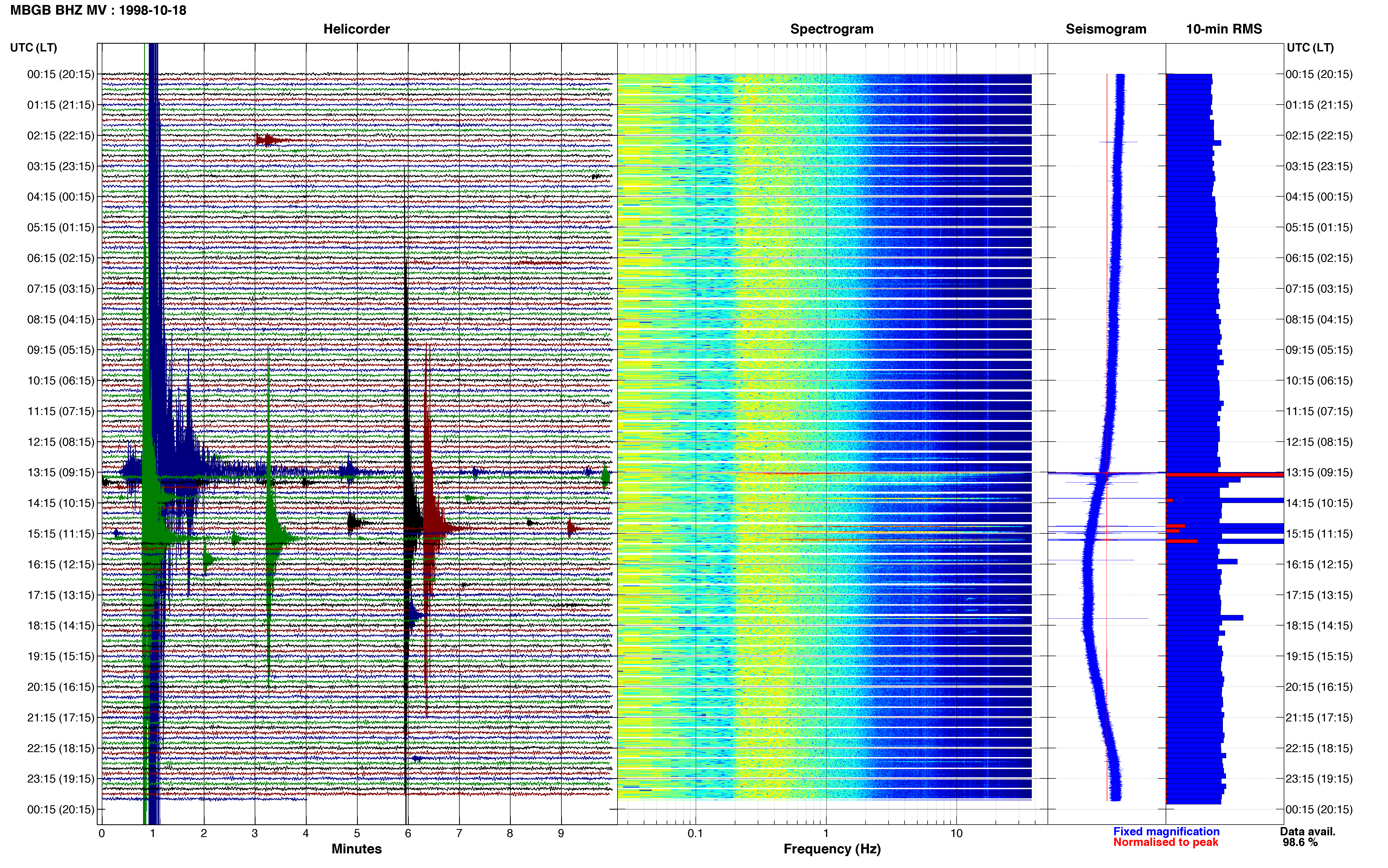
Task: Click left time label '17:15 (13:15)'
Action: [61, 595]
